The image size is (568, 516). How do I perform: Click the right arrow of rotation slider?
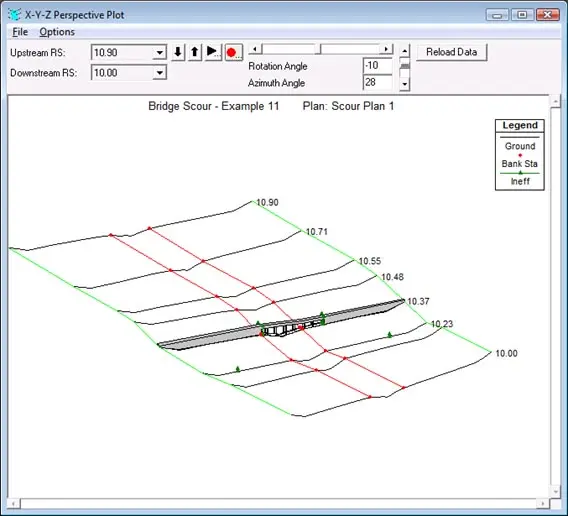387,49
